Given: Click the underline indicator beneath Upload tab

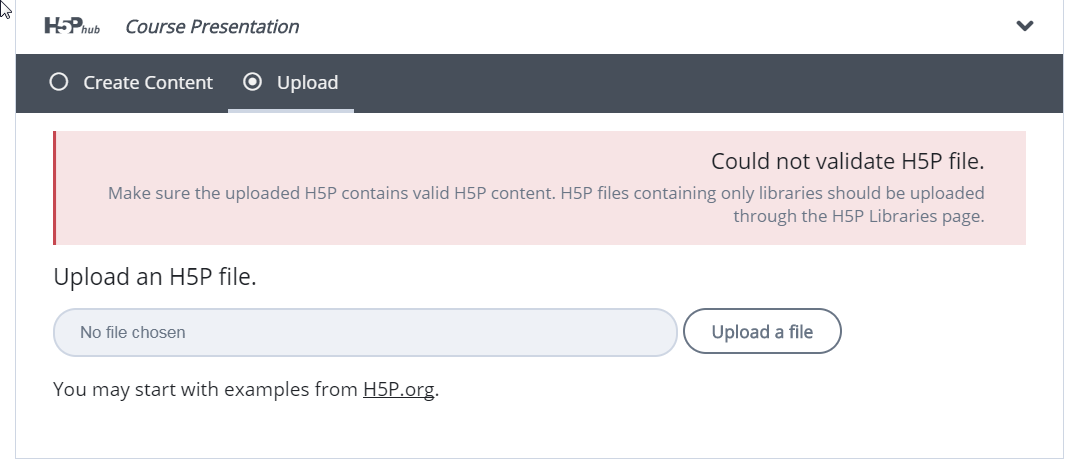Looking at the screenshot, I should coord(291,111).
